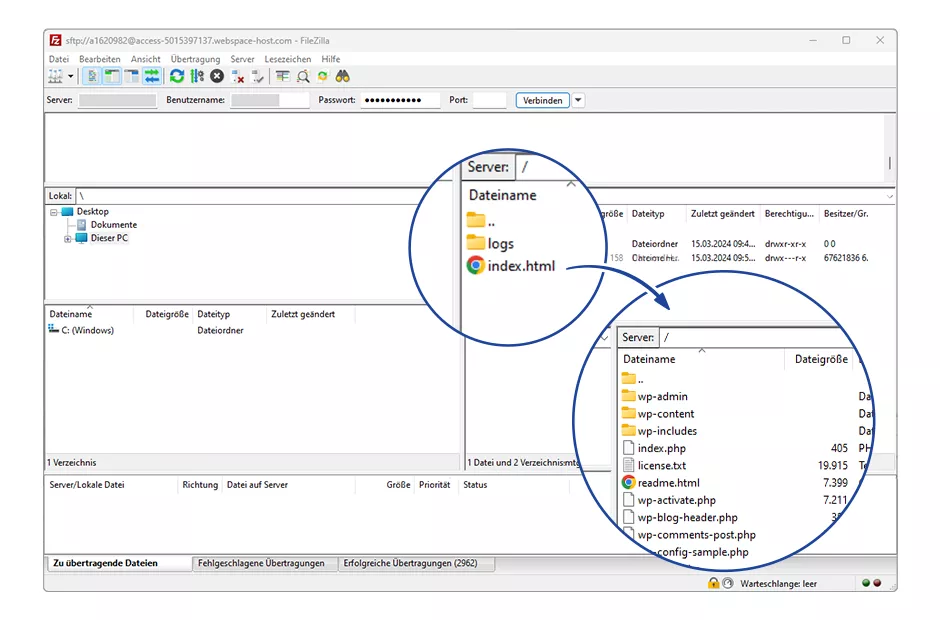Screen dimensions: 940x620
Task: Click the Priorität queue column header
Action: (435, 484)
